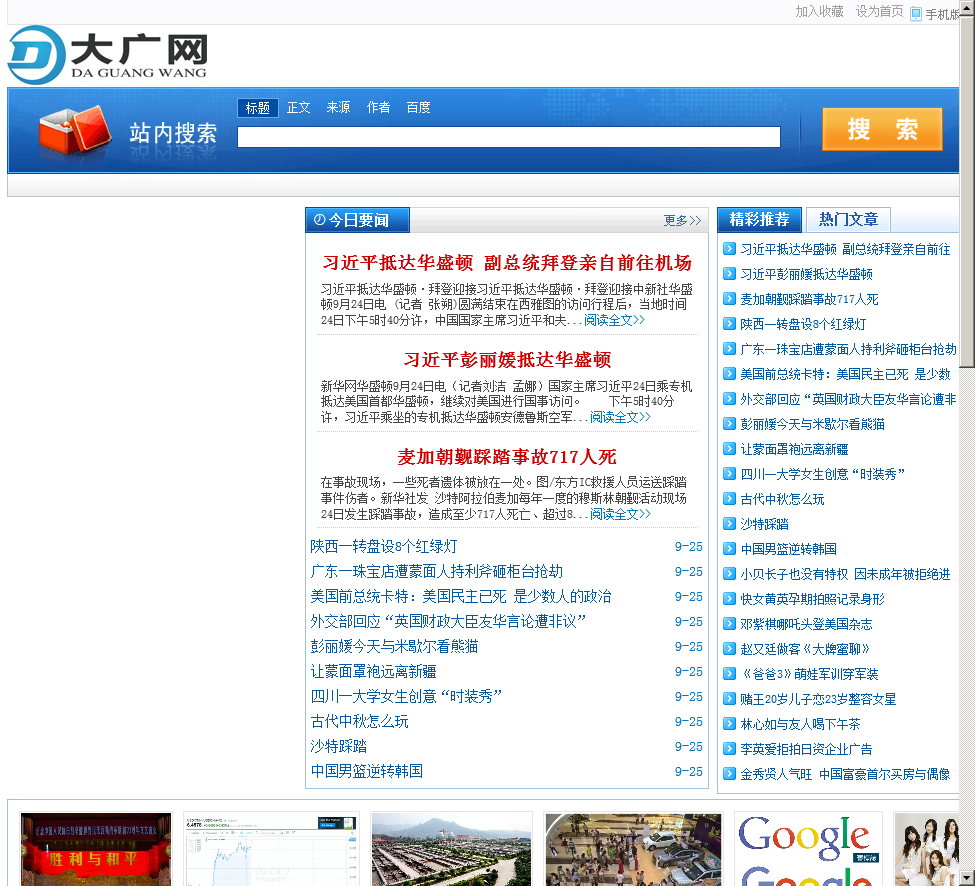Image resolution: width=975 pixels, height=886 pixels.
Task: Click the Da Guang Wang logo
Action: pos(107,55)
